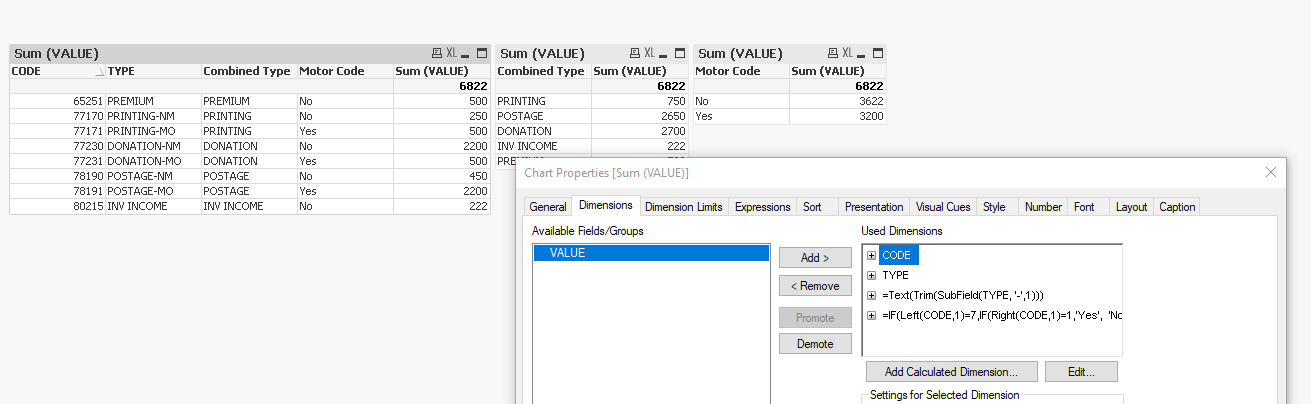Click the Add Calculated Dimension button
The image size is (1311, 404).
(x=951, y=372)
